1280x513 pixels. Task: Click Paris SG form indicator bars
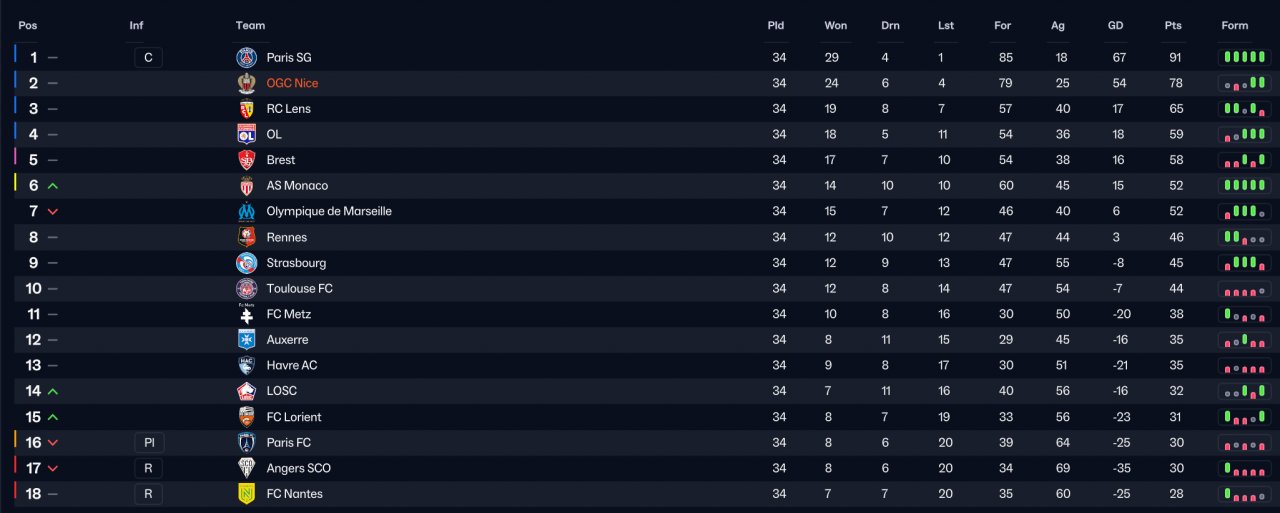pyautogui.click(x=1244, y=58)
